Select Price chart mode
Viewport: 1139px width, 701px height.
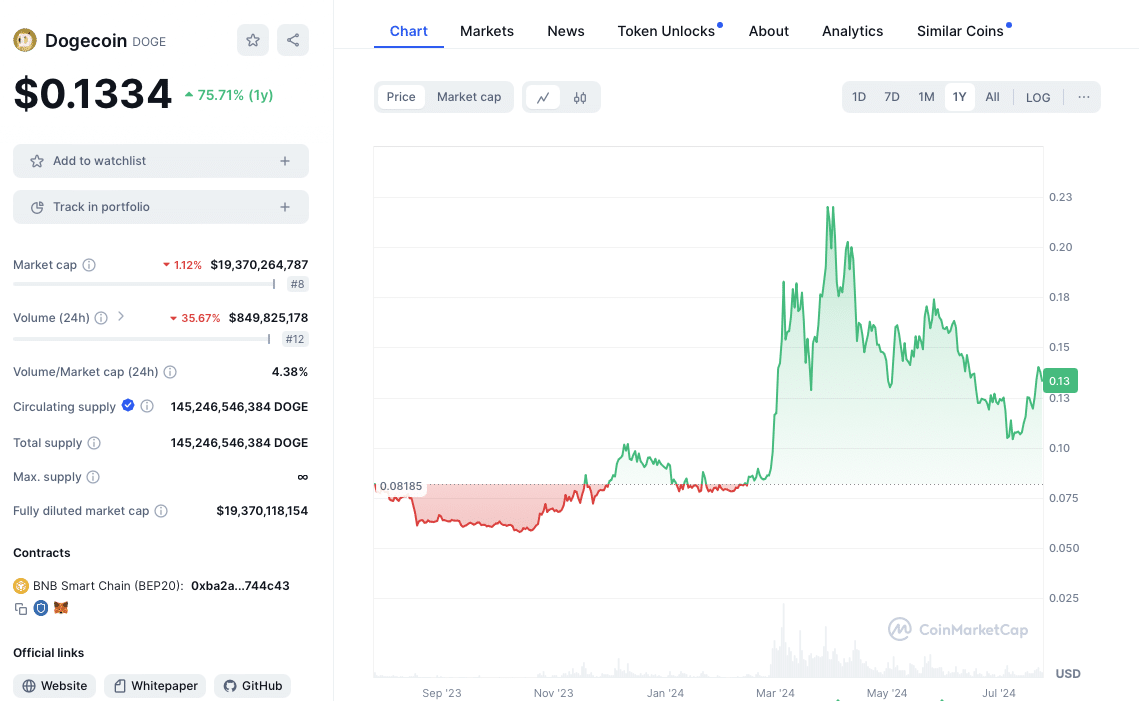(401, 97)
